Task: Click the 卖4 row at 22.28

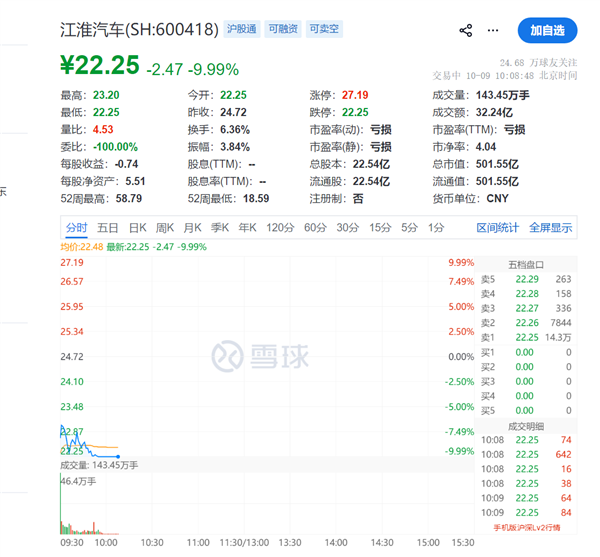Action: [x=526, y=294]
